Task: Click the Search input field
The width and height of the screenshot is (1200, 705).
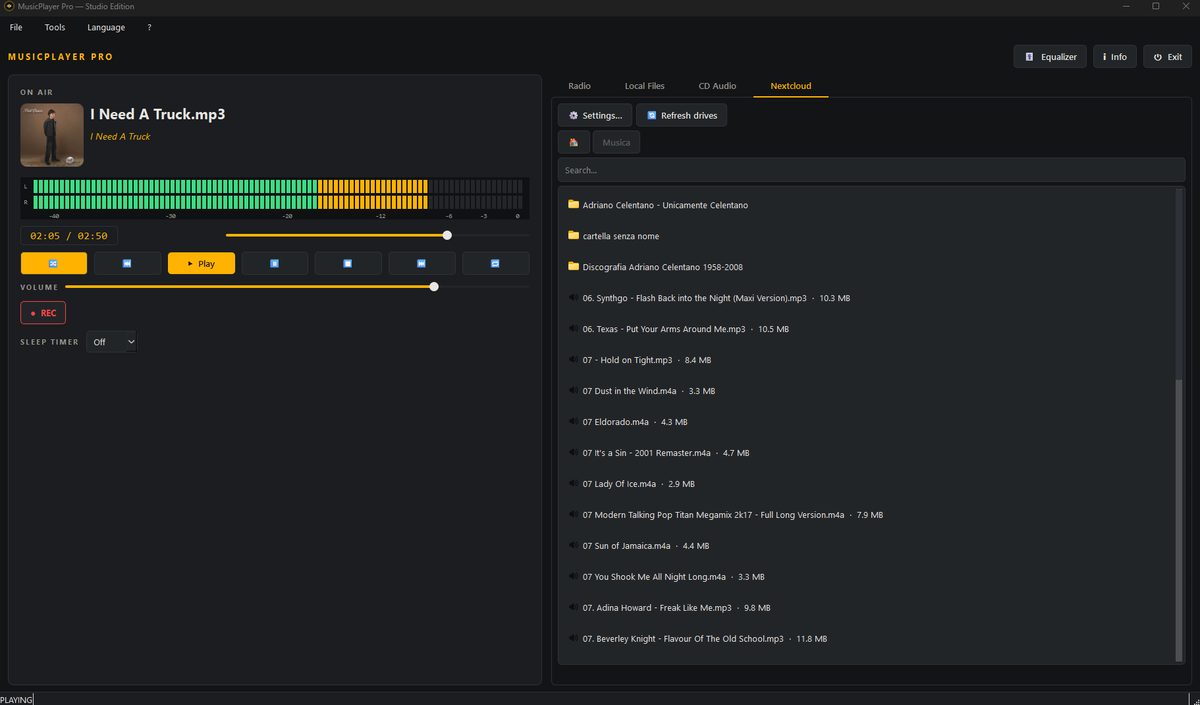Action: coord(871,170)
